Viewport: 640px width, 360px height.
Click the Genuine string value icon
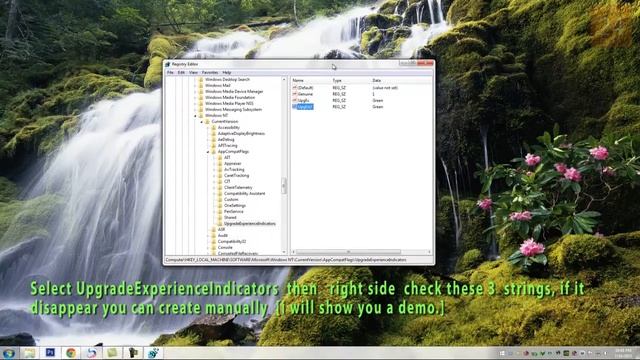tap(295, 94)
